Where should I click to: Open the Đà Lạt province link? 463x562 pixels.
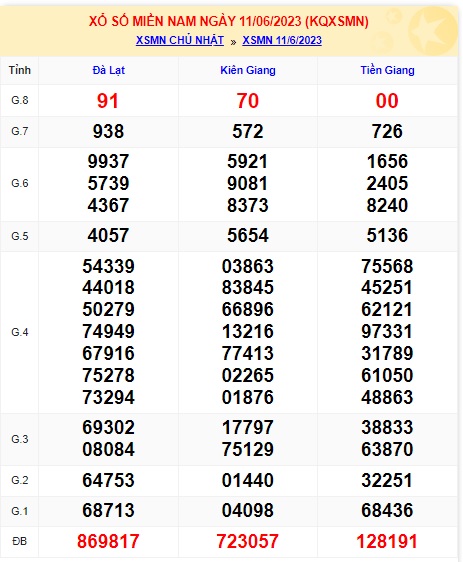point(109,70)
